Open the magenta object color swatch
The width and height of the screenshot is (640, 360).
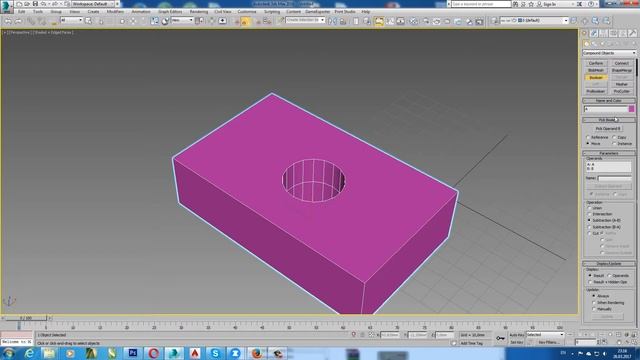[631, 109]
